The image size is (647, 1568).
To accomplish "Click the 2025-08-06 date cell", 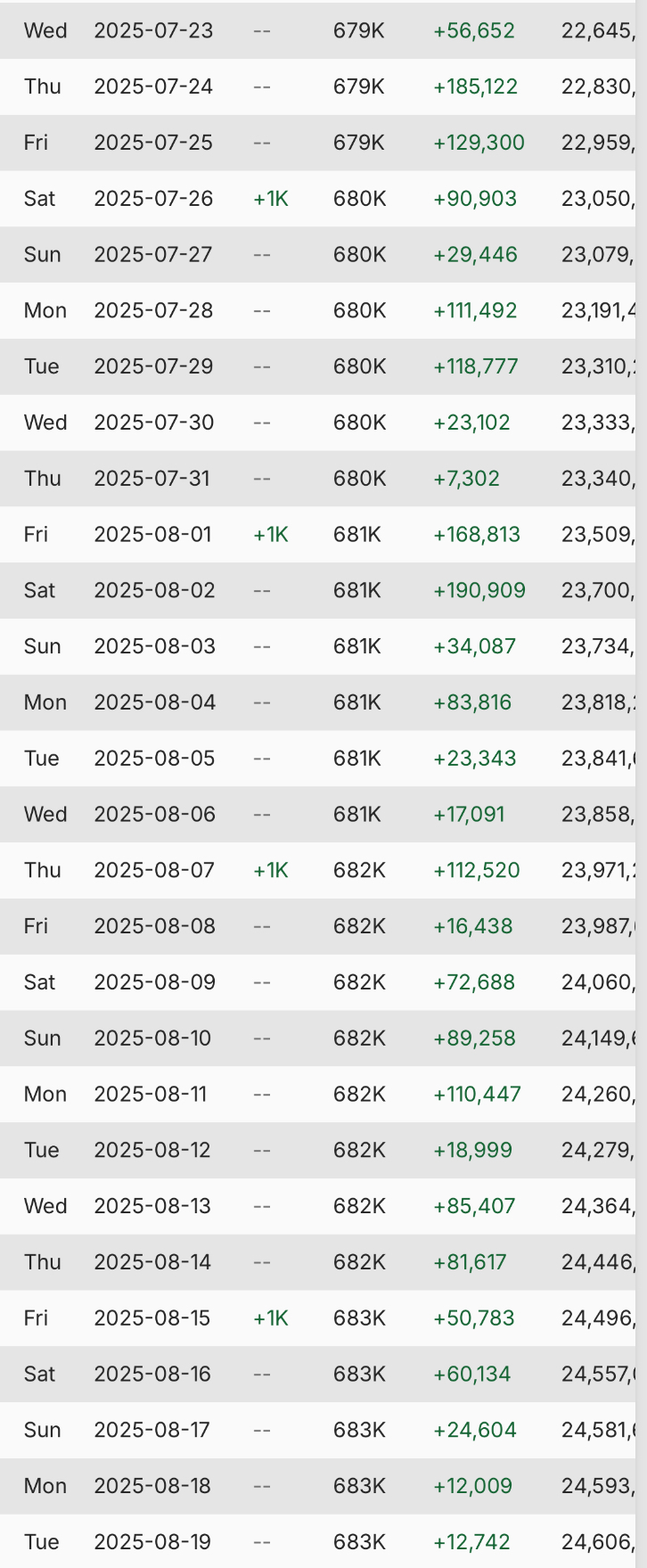I will [x=154, y=814].
